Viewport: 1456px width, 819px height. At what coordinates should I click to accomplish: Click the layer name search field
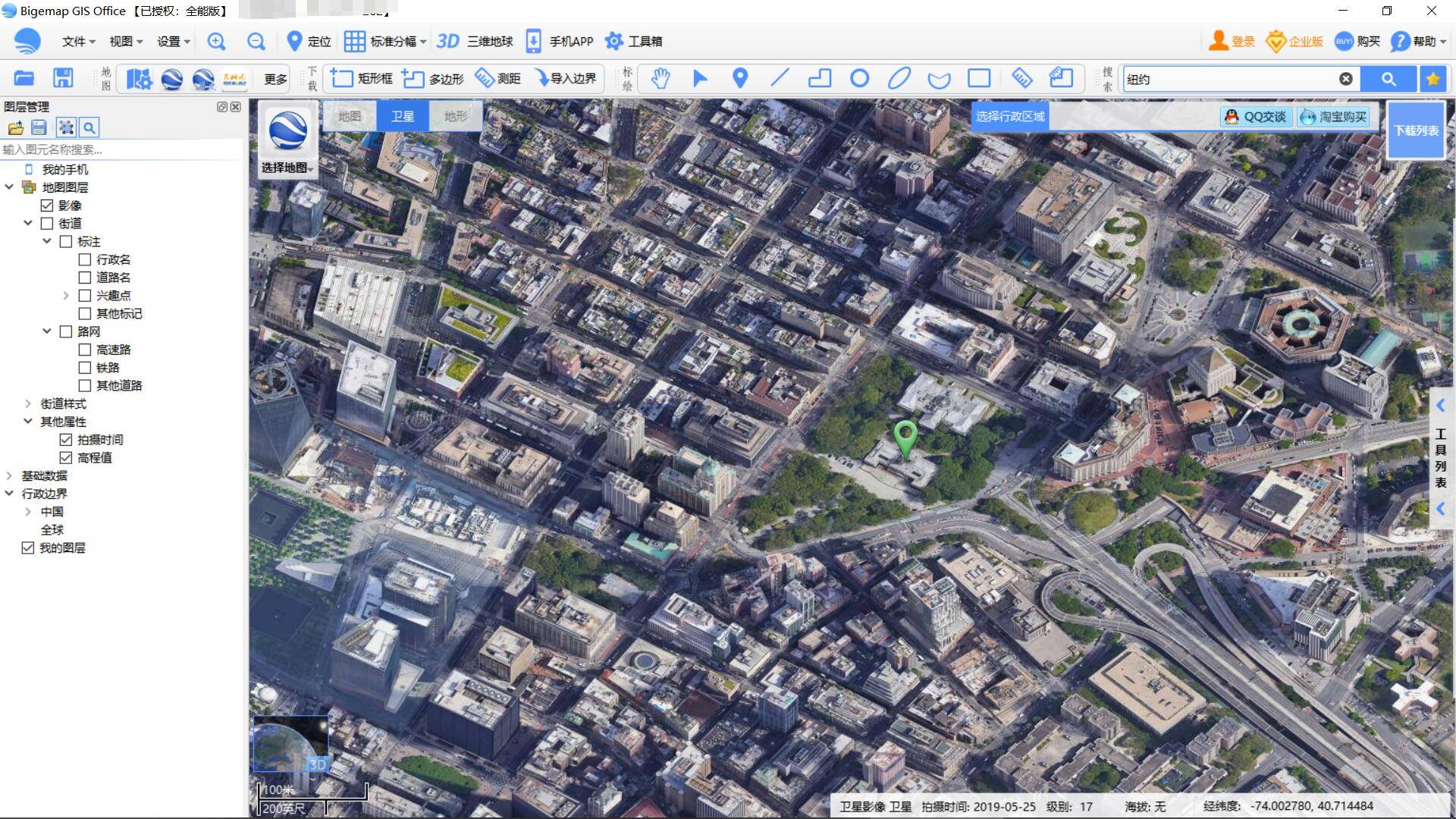coord(122,149)
